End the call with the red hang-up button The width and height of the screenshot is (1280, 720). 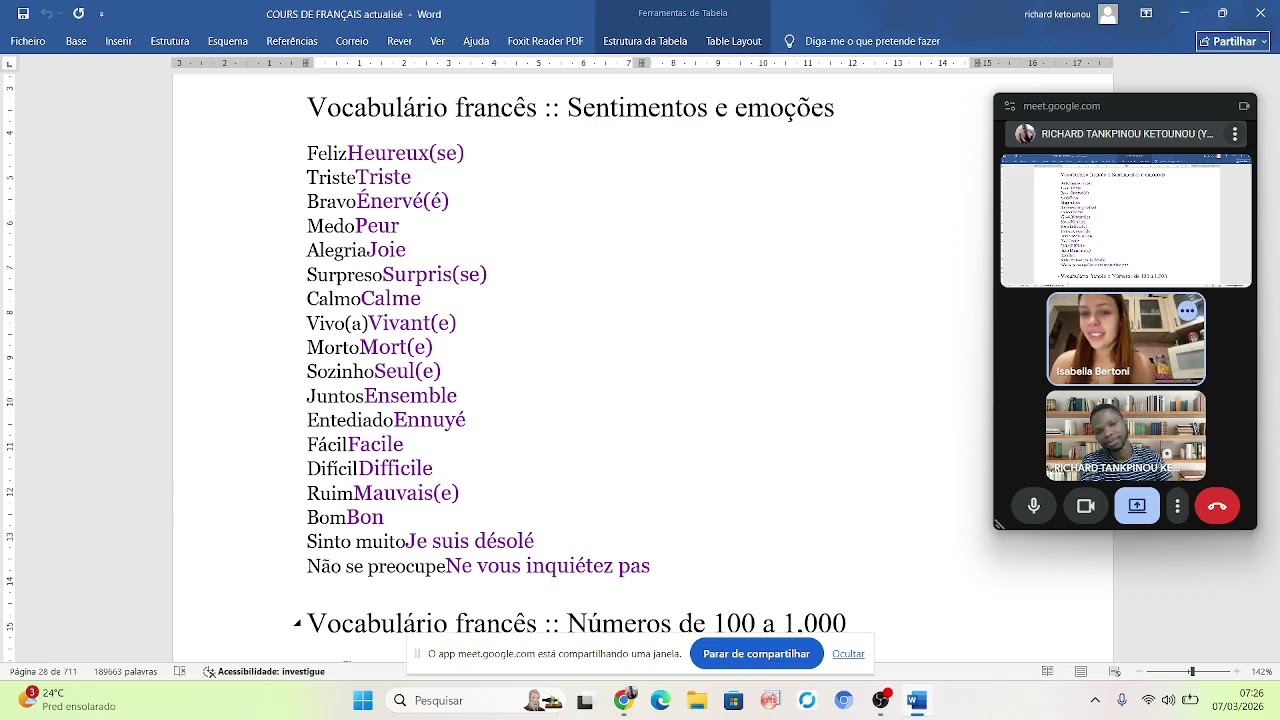pyautogui.click(x=1217, y=506)
